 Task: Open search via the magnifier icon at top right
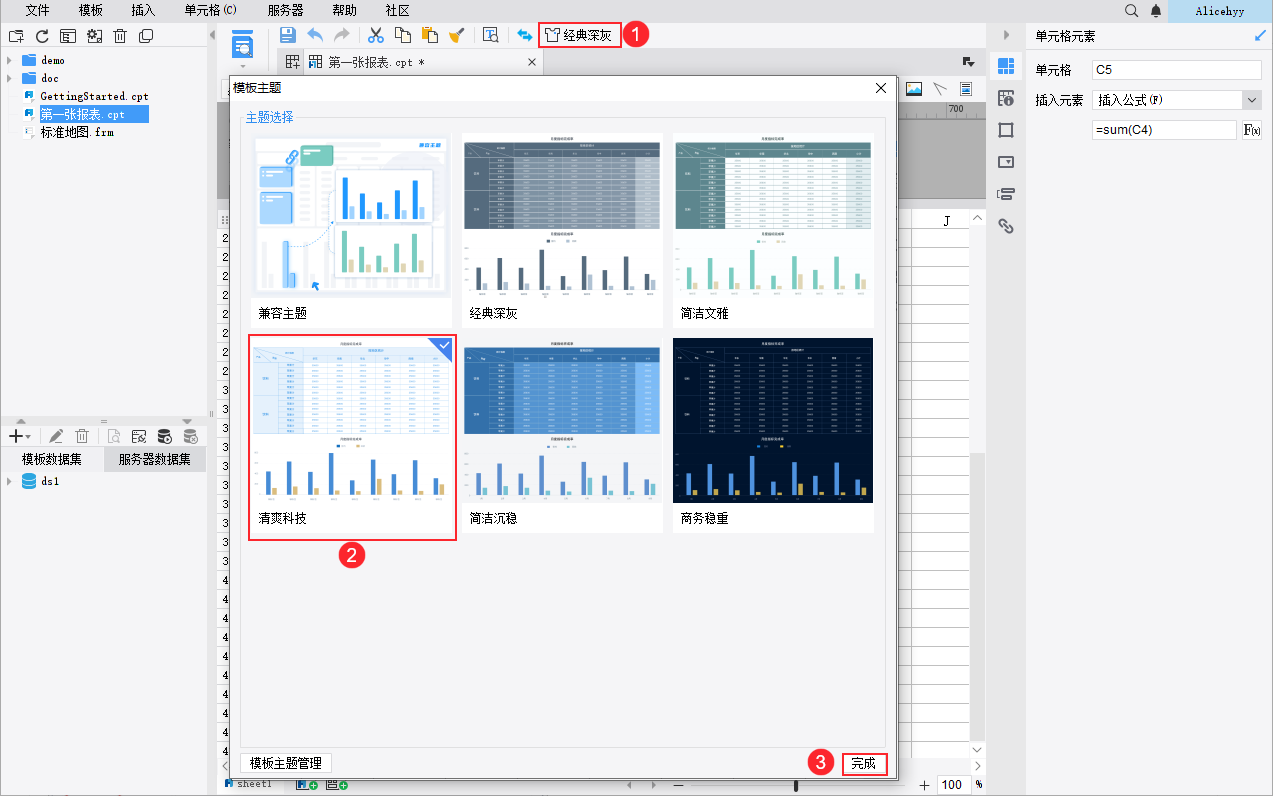click(1131, 10)
